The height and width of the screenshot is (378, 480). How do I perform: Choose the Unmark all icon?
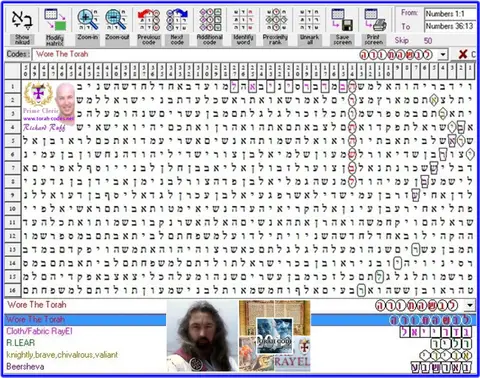[x=309, y=26]
